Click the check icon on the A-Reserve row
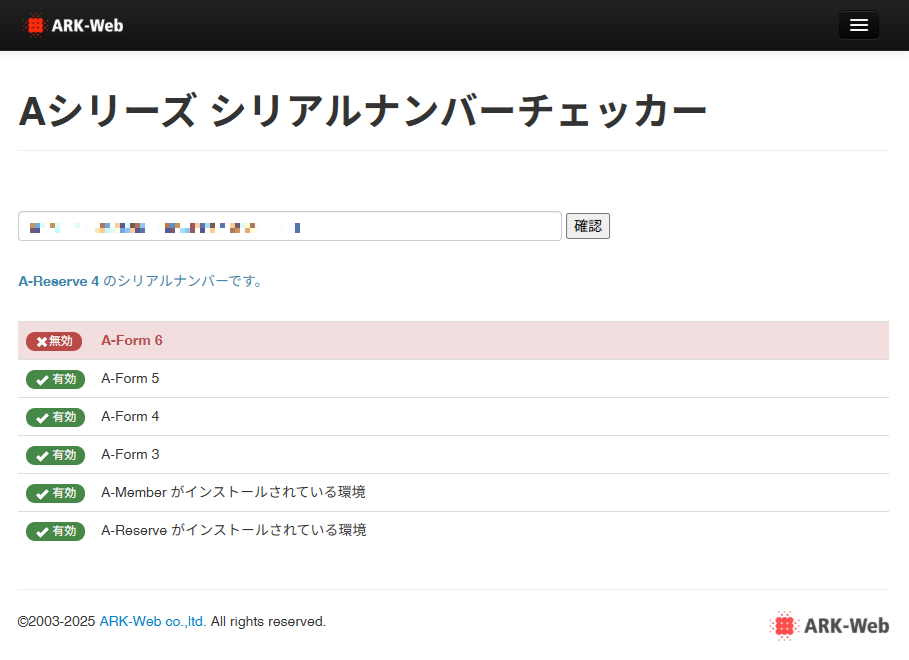This screenshot has height=660, width=909. click(41, 531)
